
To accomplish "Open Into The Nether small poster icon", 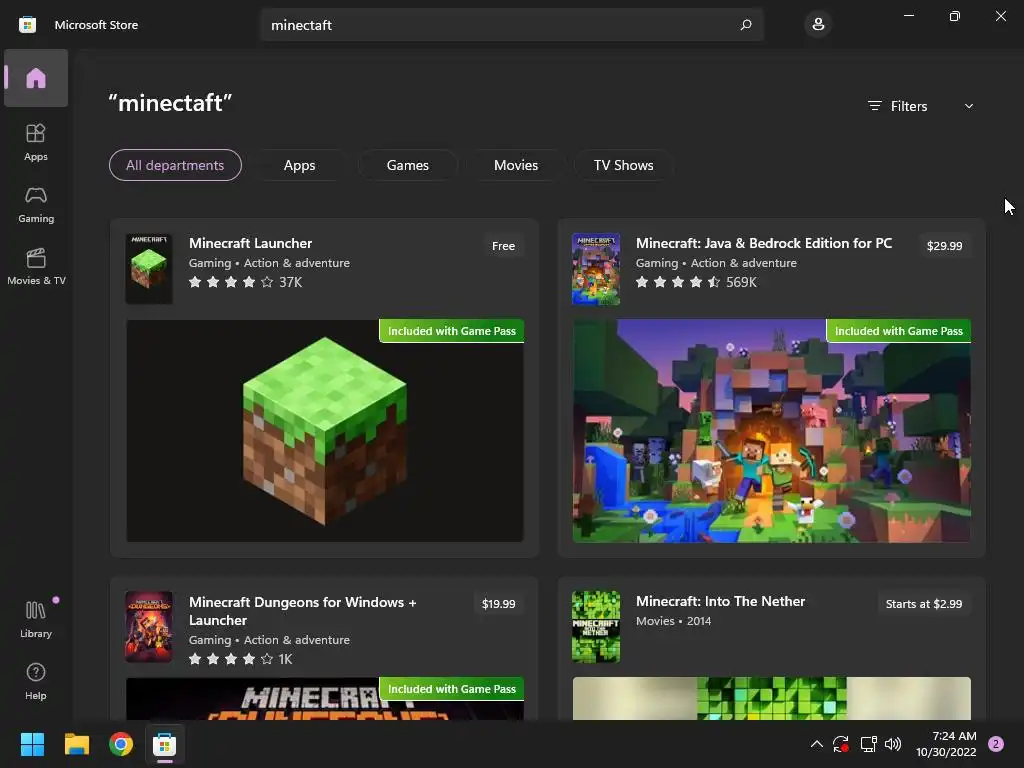I will [596, 626].
